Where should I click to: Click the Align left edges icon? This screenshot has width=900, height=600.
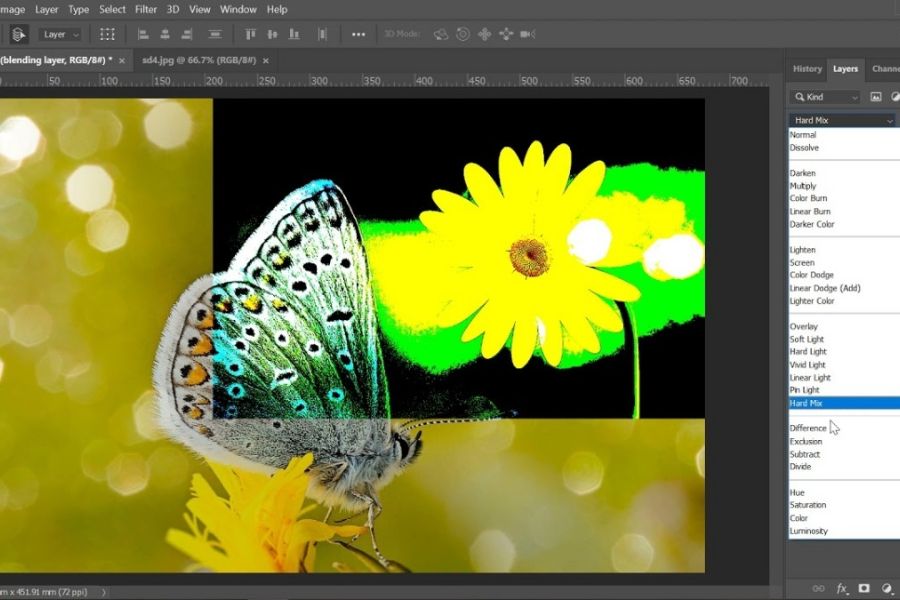pyautogui.click(x=143, y=34)
